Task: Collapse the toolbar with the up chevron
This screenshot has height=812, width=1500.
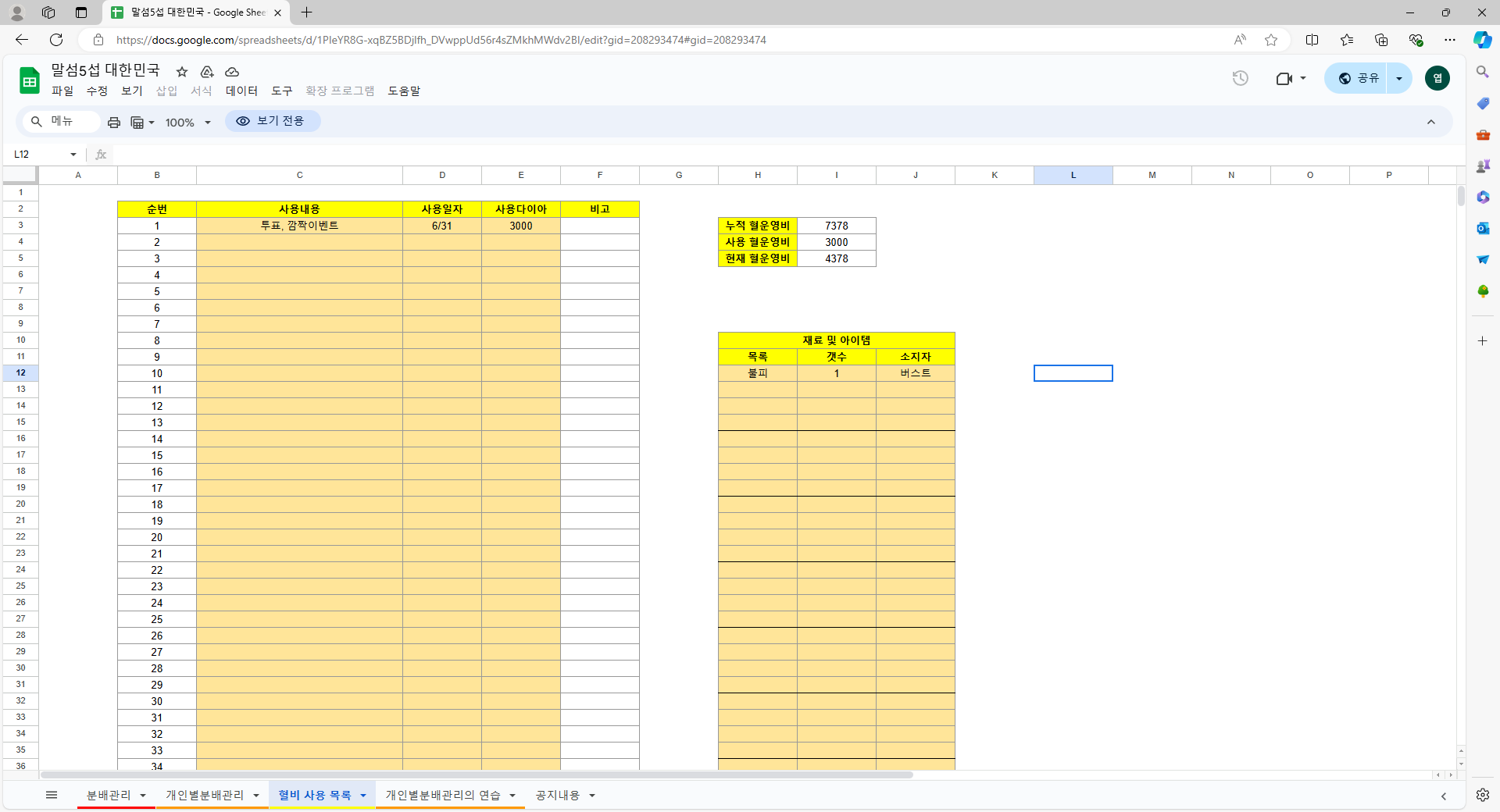Action: pyautogui.click(x=1430, y=122)
